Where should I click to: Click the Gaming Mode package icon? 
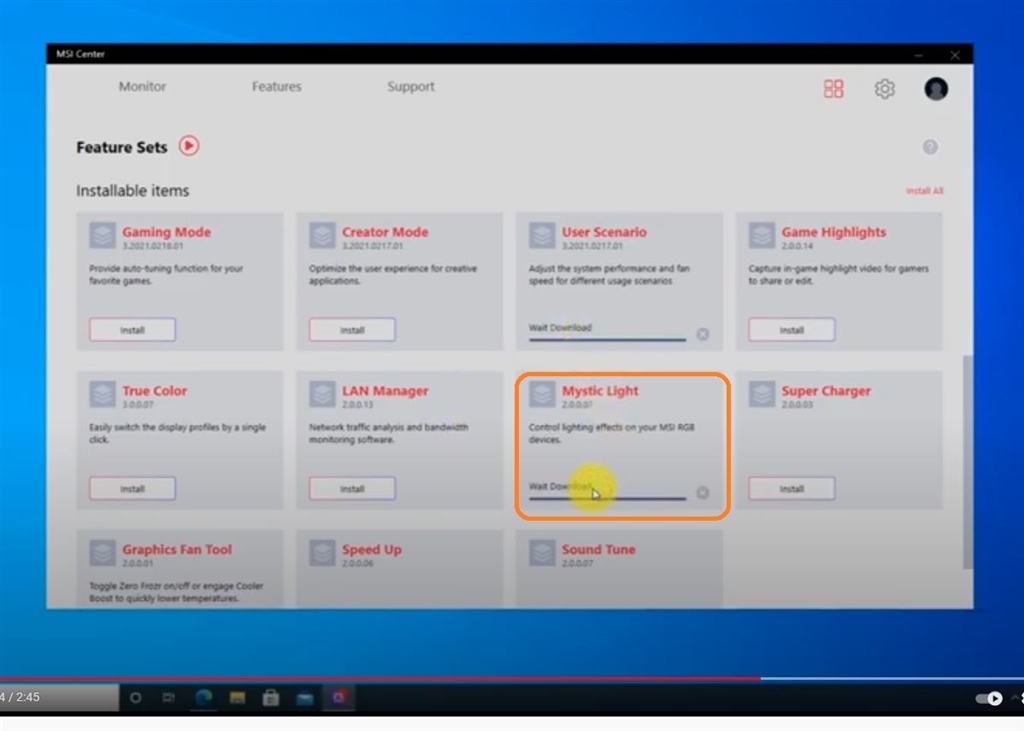[103, 235]
